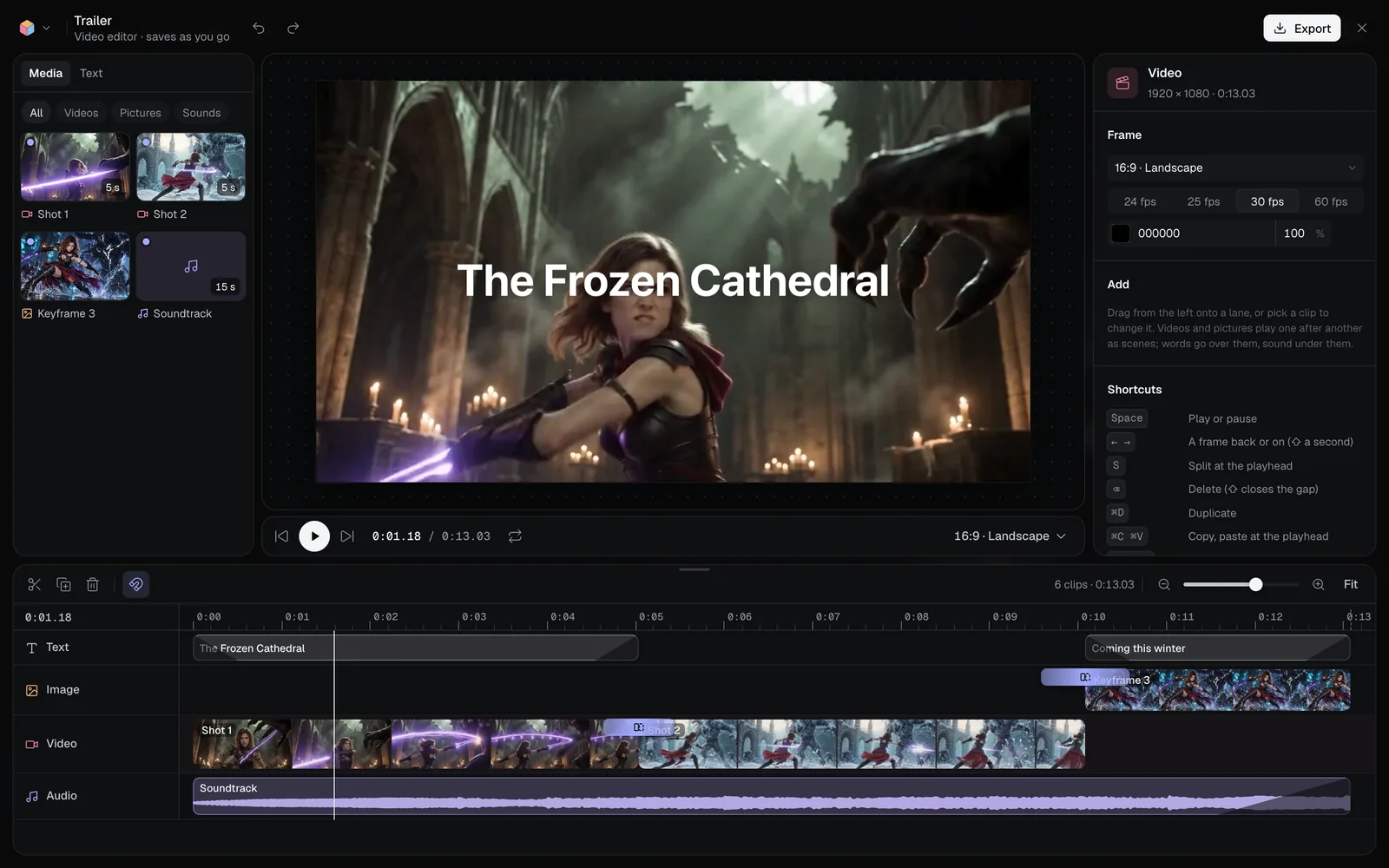The width and height of the screenshot is (1389, 868).
Task: Select the Soundtrack audio clip
Action: tap(771, 796)
